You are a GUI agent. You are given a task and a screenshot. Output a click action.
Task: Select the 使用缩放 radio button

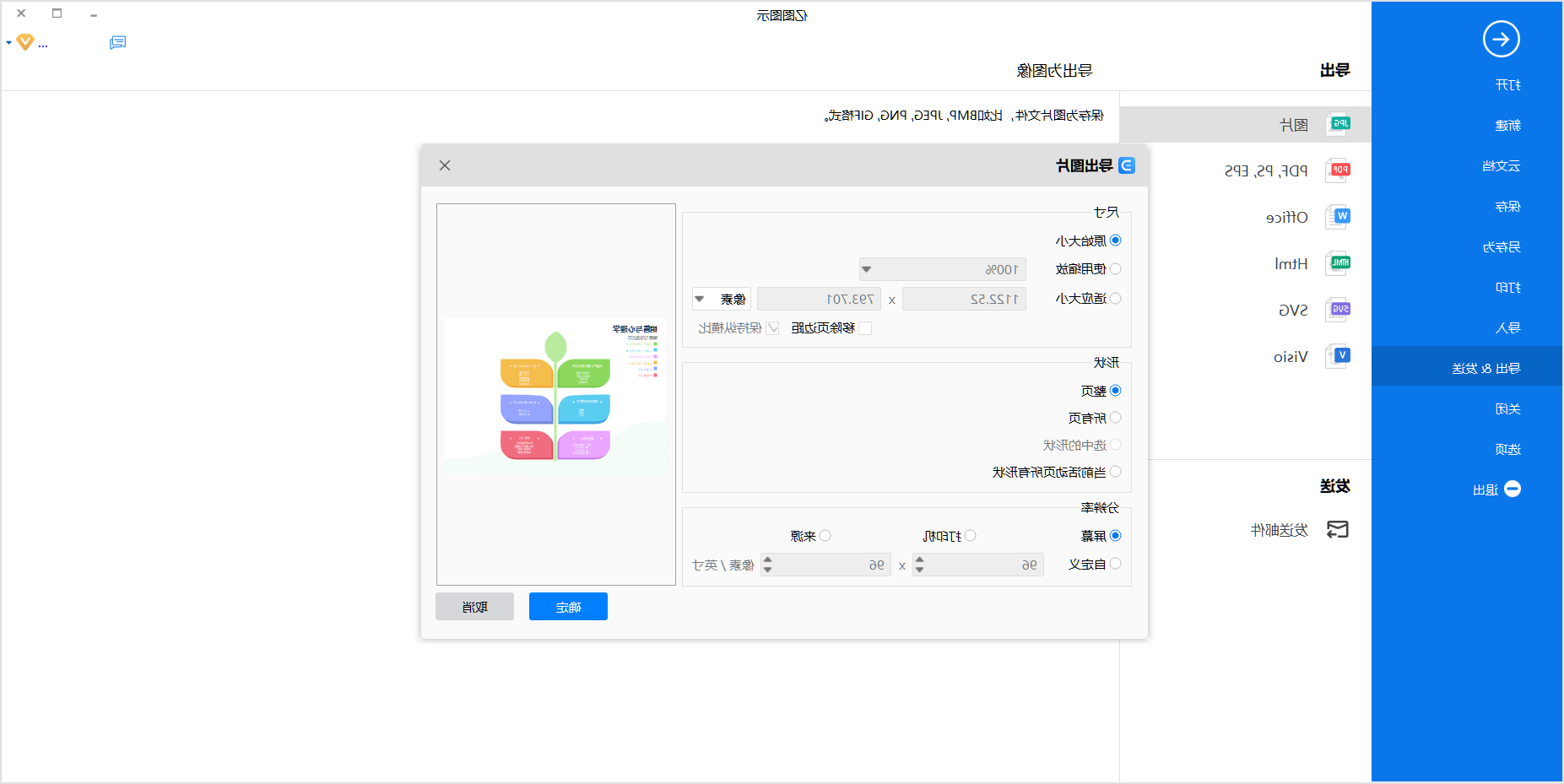[1116, 269]
